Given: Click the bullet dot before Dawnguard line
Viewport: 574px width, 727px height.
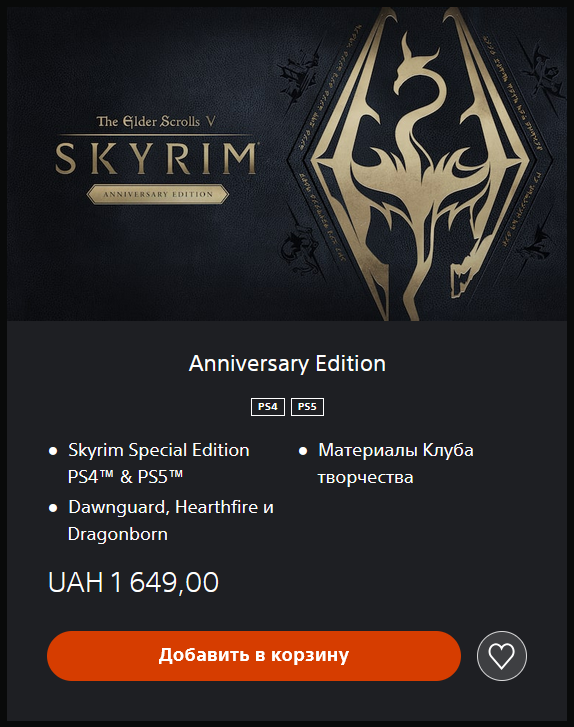Looking at the screenshot, I should [x=53, y=508].
